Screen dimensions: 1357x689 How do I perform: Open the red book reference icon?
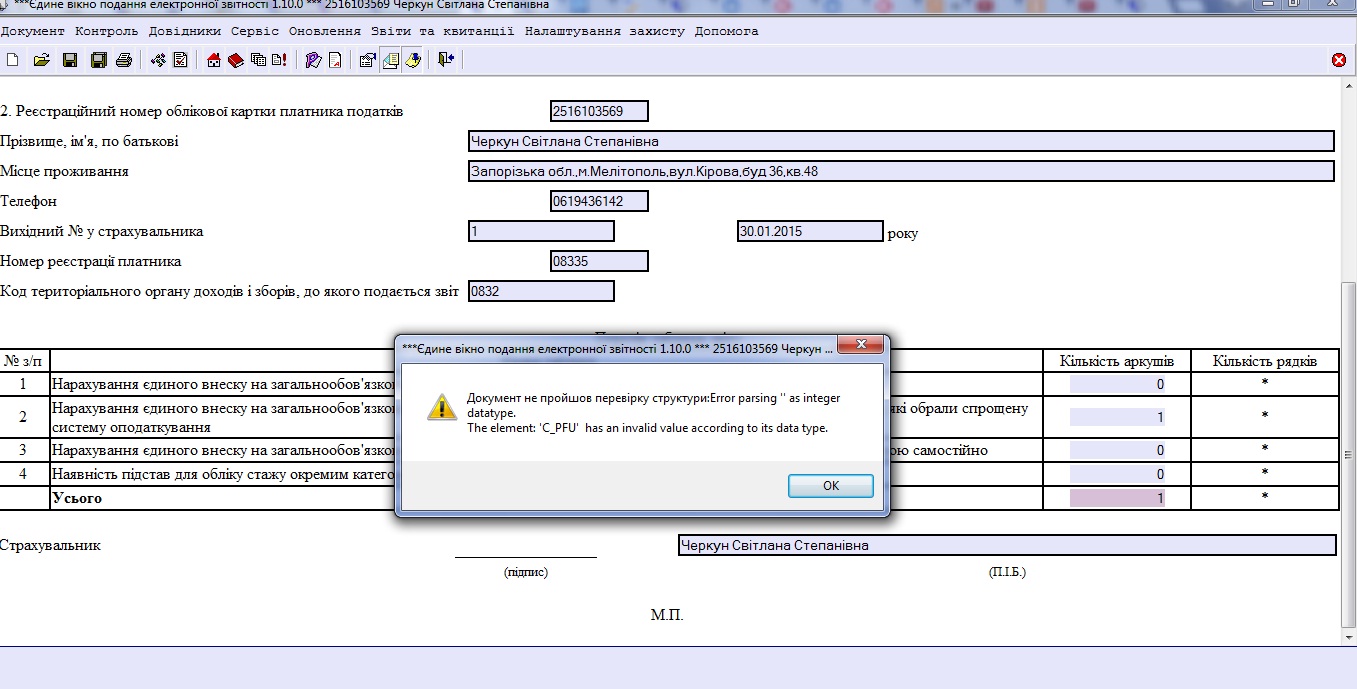(236, 60)
